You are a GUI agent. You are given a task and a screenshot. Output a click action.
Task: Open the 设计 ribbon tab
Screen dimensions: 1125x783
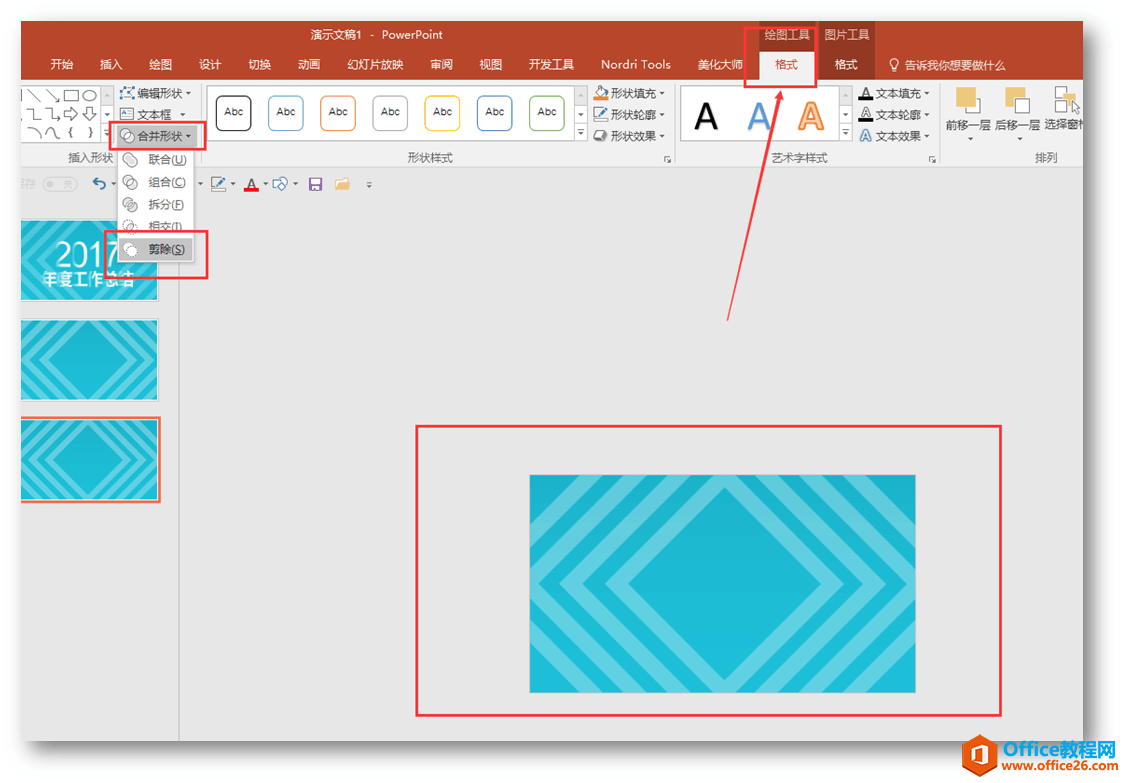(x=210, y=65)
